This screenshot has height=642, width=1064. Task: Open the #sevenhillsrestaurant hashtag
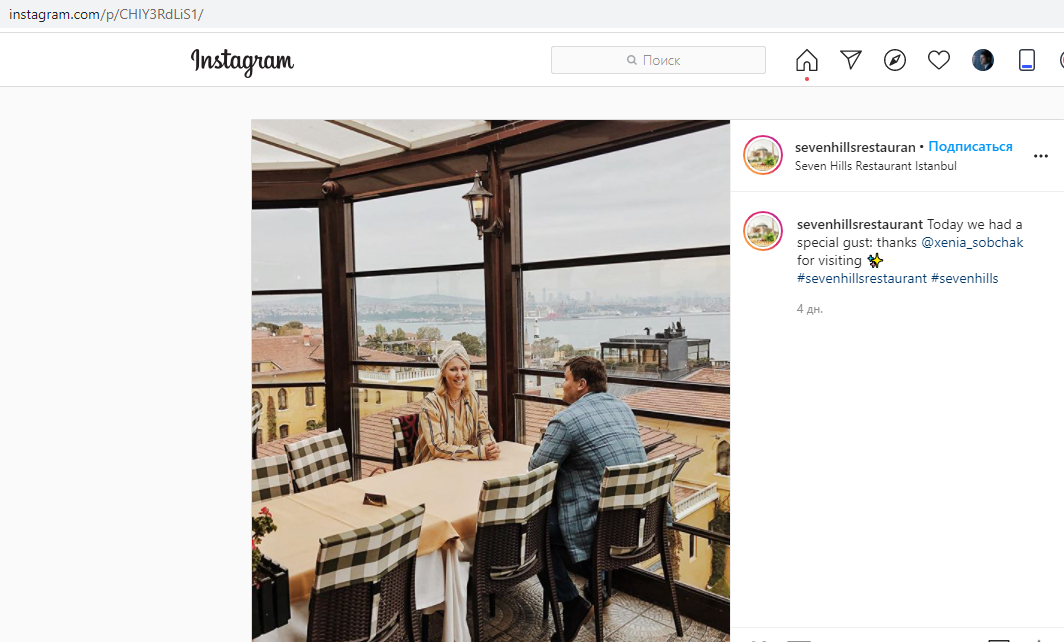pyautogui.click(x=861, y=279)
